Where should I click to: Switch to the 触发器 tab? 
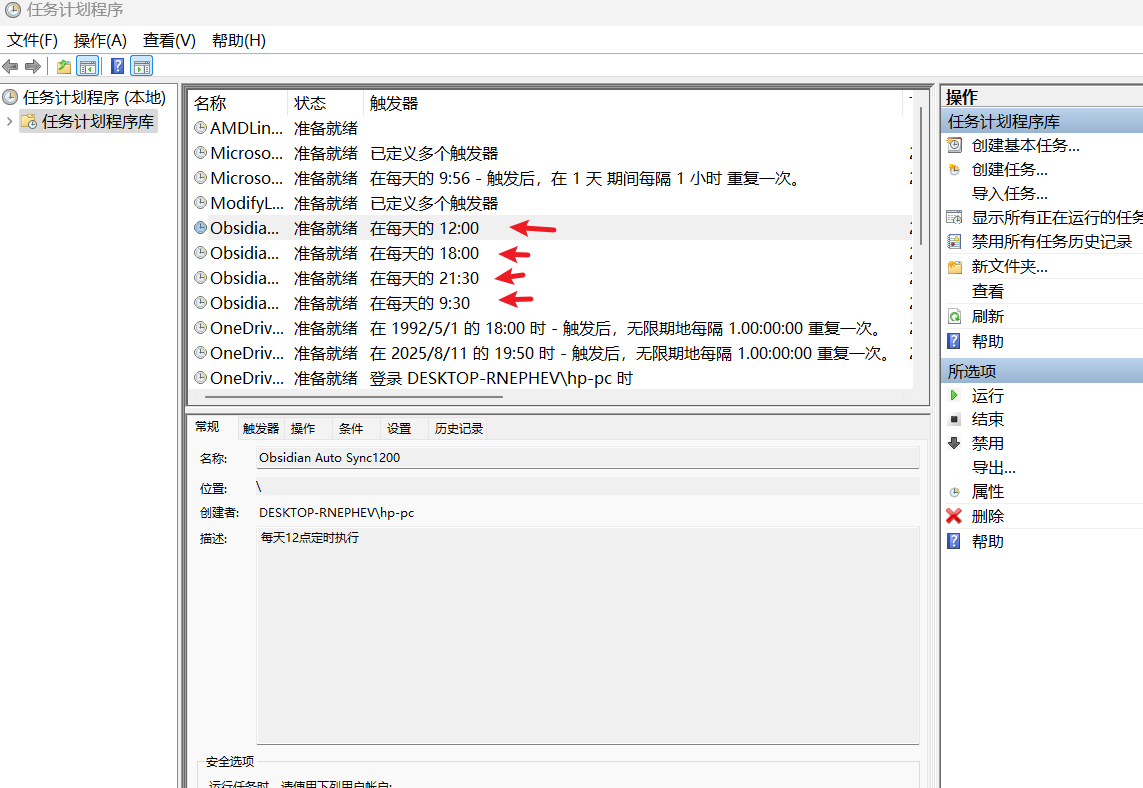click(x=261, y=429)
